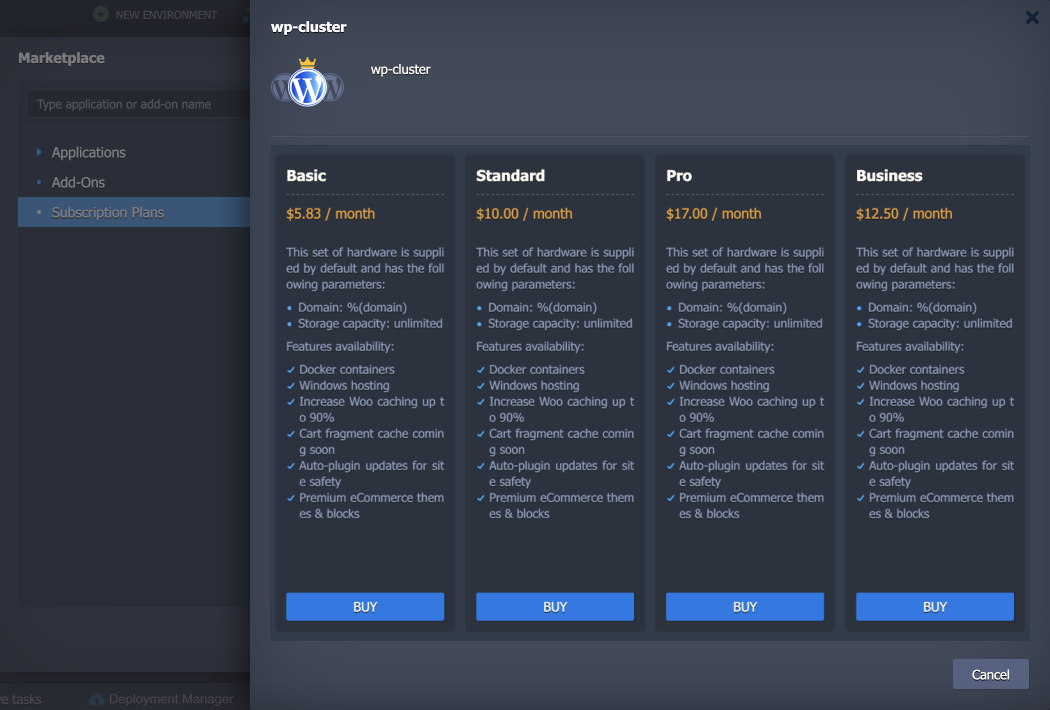Buy the Standard plan
Image resolution: width=1050 pixels, height=710 pixels.
tap(555, 606)
